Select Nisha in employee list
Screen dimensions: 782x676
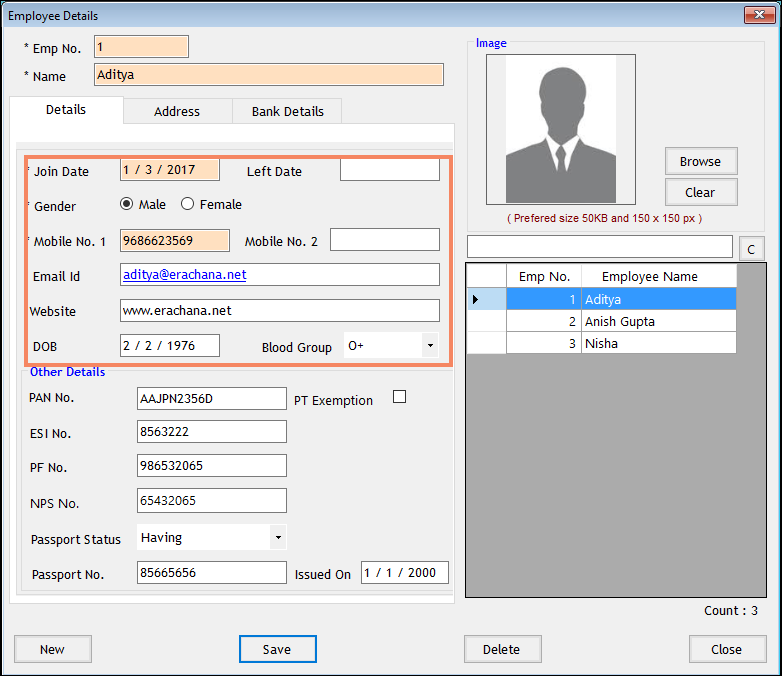click(658, 343)
